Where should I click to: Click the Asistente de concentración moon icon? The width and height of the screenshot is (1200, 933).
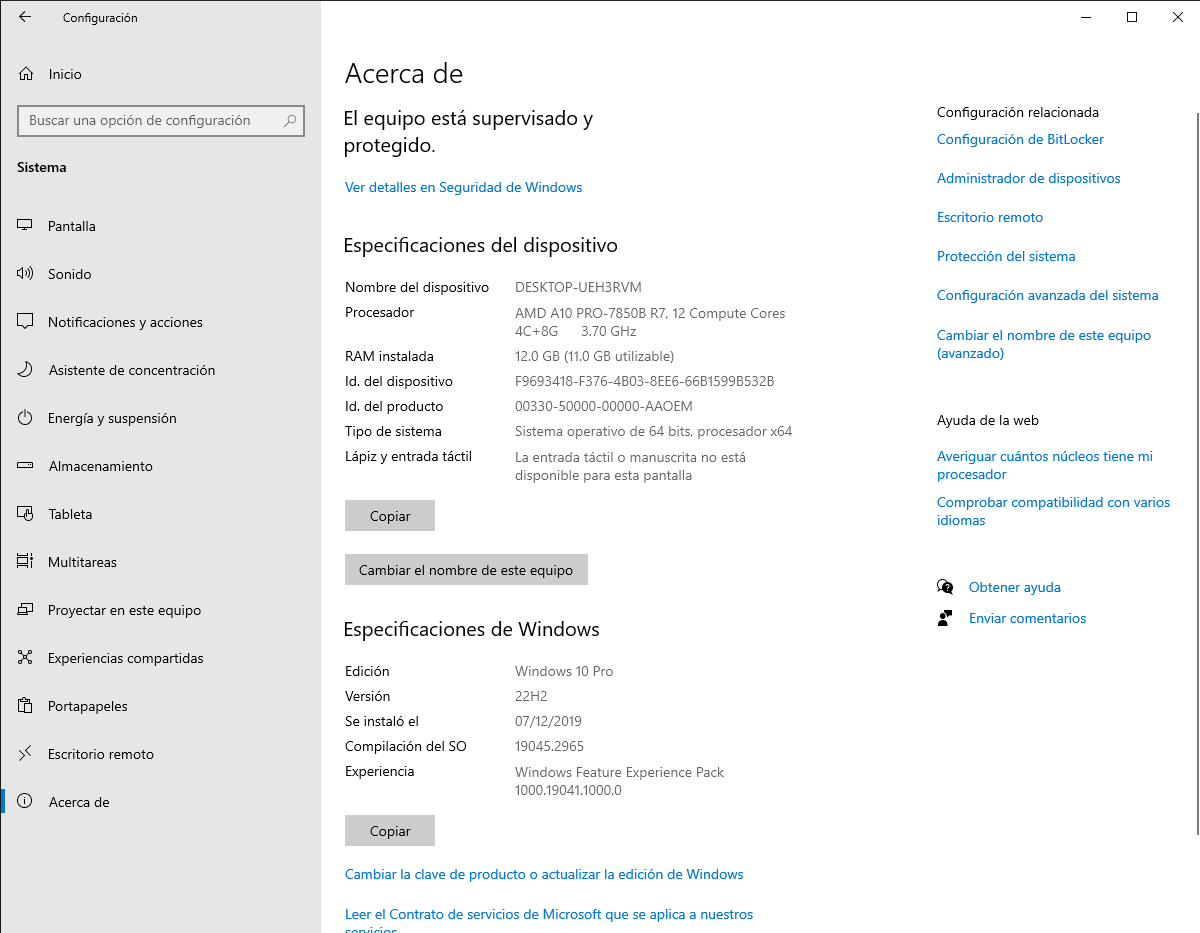(26, 370)
